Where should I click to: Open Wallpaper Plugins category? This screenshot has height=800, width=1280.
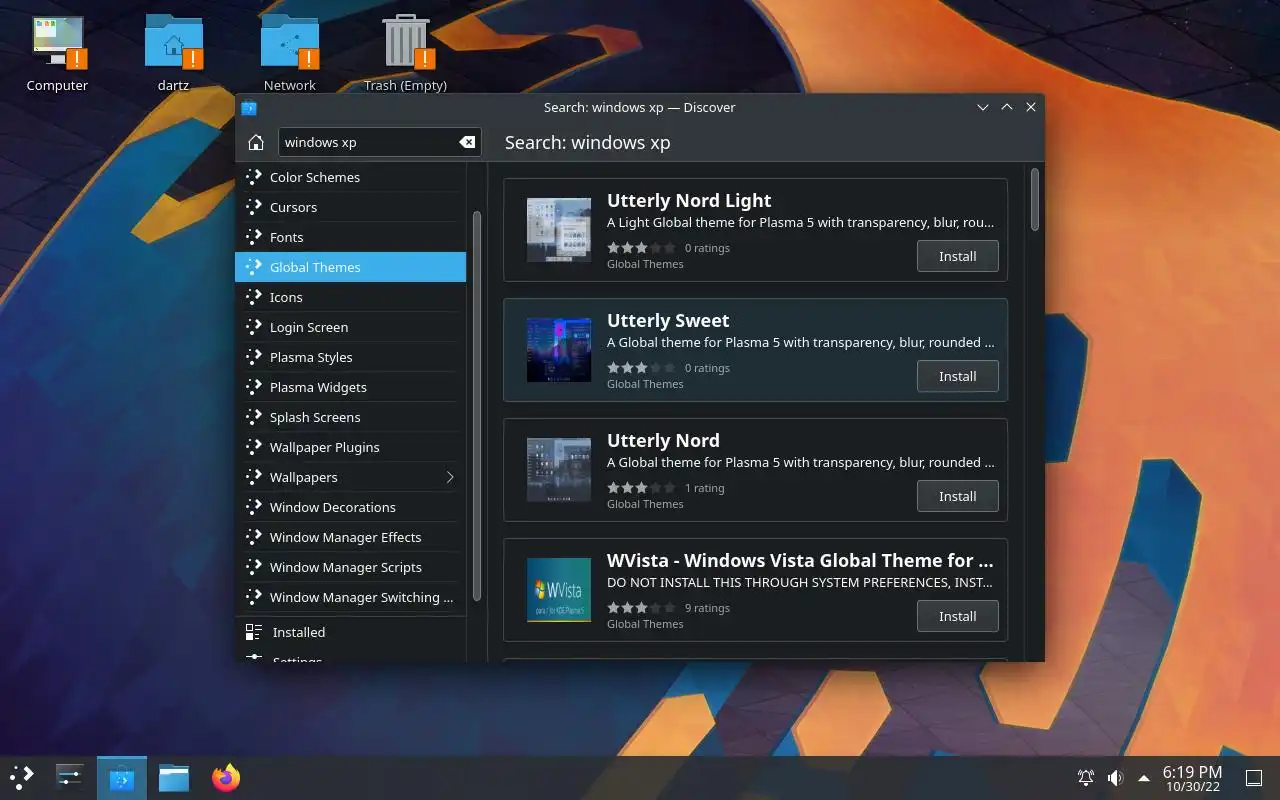pyautogui.click(x=350, y=447)
